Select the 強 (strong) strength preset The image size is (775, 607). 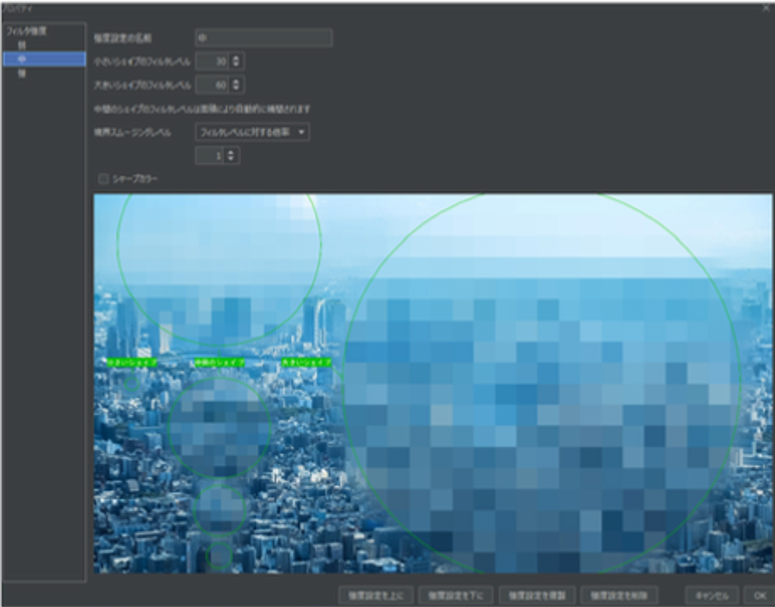click(22, 73)
